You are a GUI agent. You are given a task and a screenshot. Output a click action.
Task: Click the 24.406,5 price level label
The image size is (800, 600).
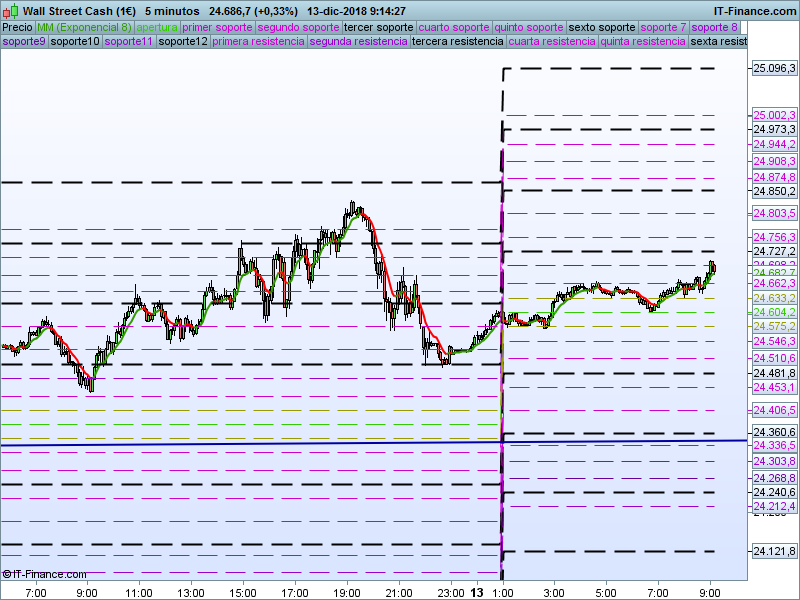pyautogui.click(x=774, y=410)
